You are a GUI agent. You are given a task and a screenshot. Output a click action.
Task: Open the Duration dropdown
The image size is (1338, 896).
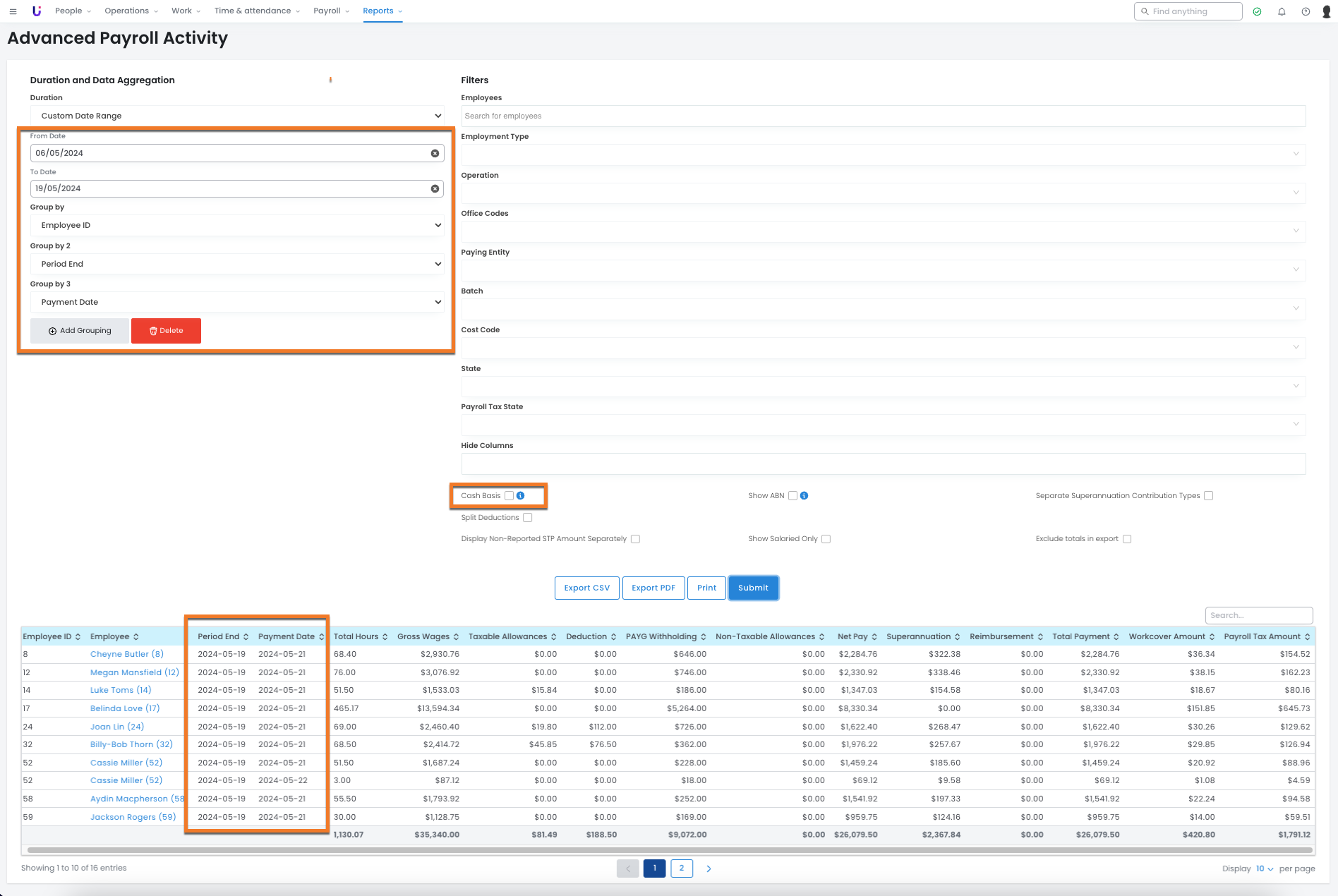(237, 116)
